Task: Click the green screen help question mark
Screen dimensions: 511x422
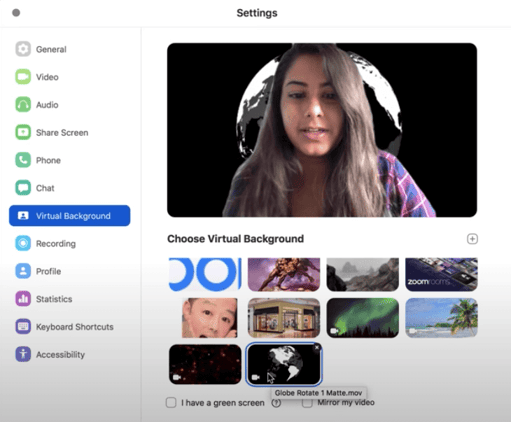Action: click(x=276, y=403)
